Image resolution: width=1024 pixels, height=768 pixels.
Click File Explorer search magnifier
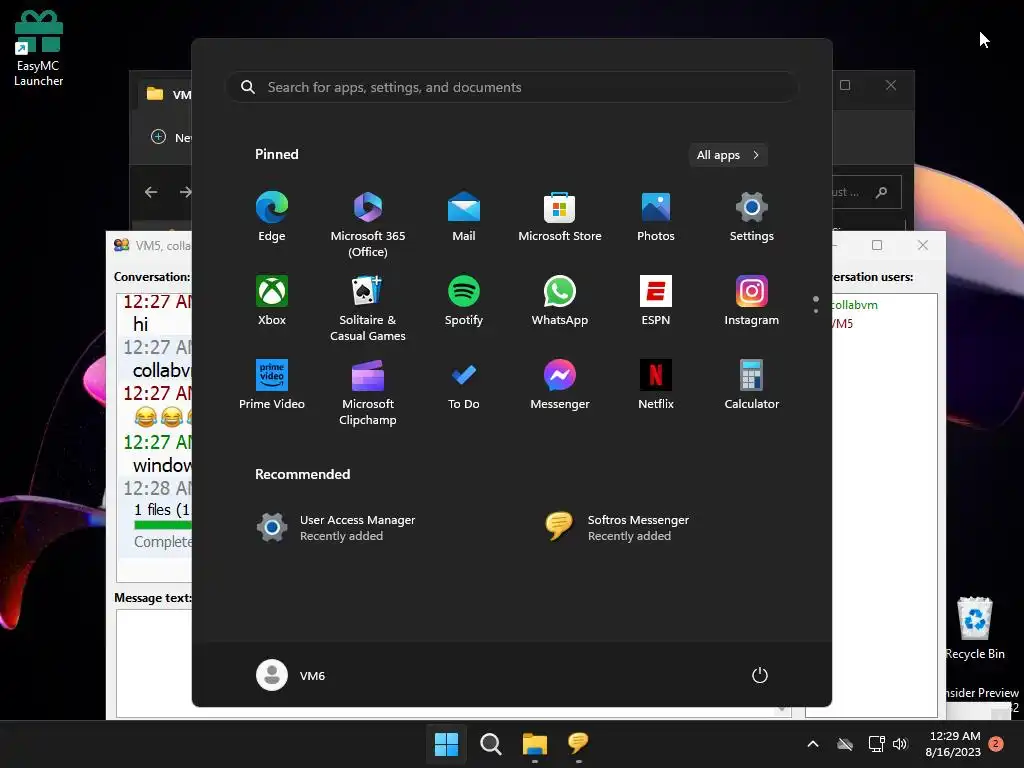(x=882, y=192)
